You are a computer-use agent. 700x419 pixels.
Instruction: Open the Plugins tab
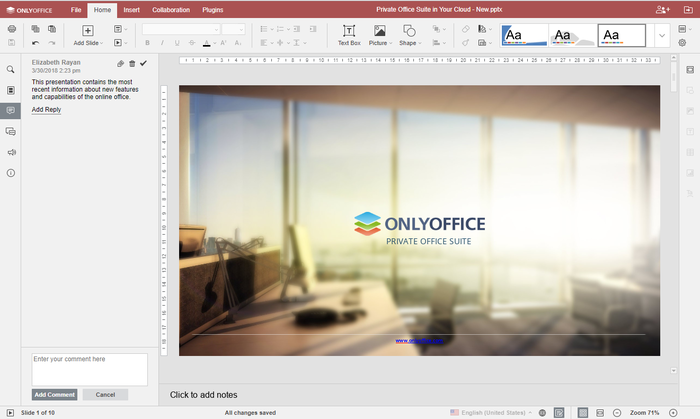212,10
